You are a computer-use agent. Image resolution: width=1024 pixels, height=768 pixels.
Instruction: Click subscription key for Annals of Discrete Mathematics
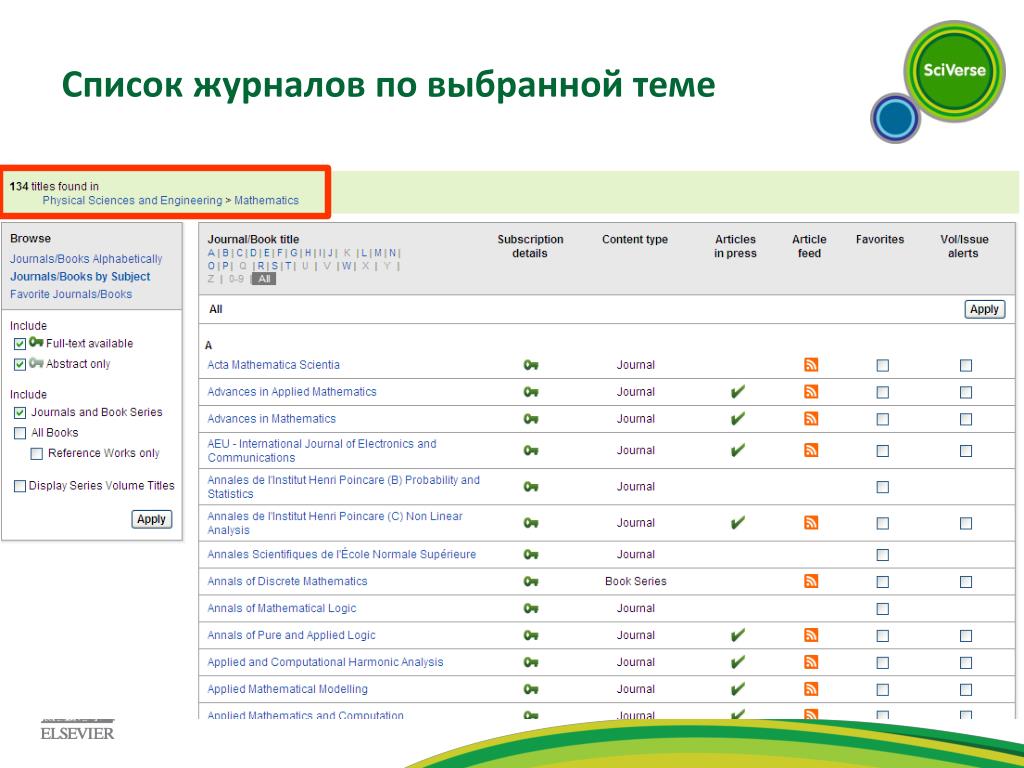[x=531, y=581]
